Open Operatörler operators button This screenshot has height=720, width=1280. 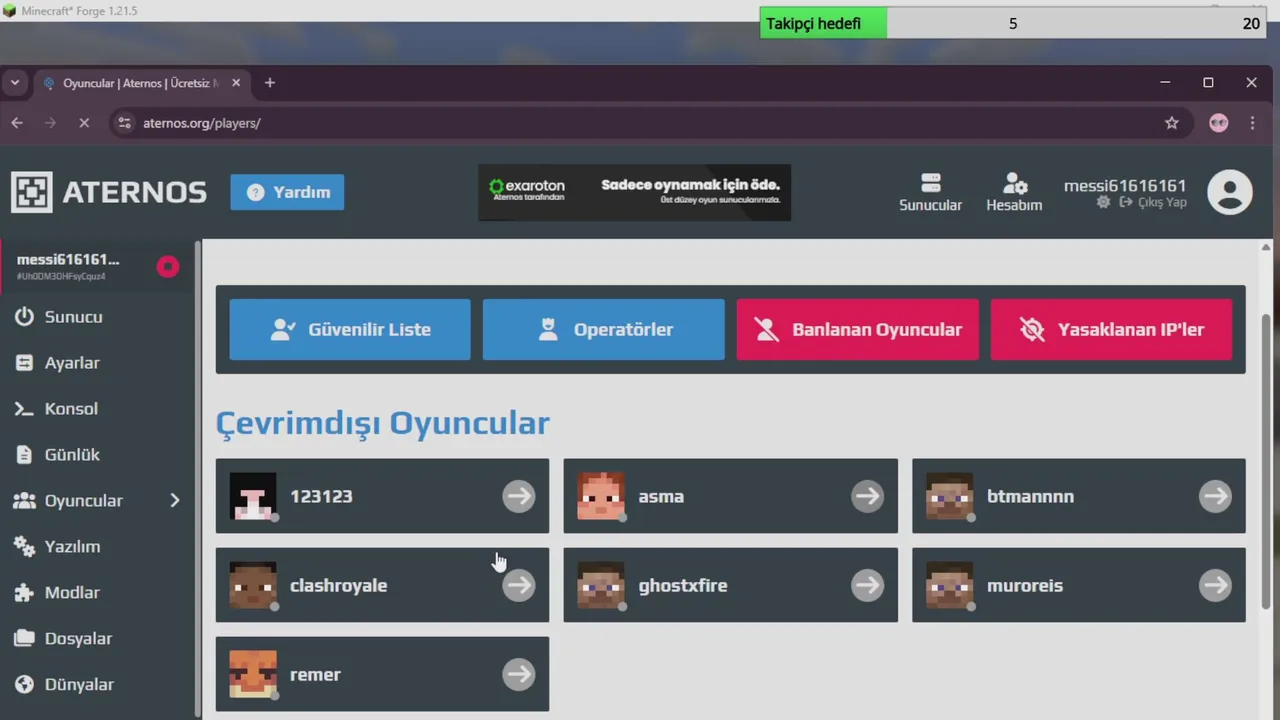[603, 329]
